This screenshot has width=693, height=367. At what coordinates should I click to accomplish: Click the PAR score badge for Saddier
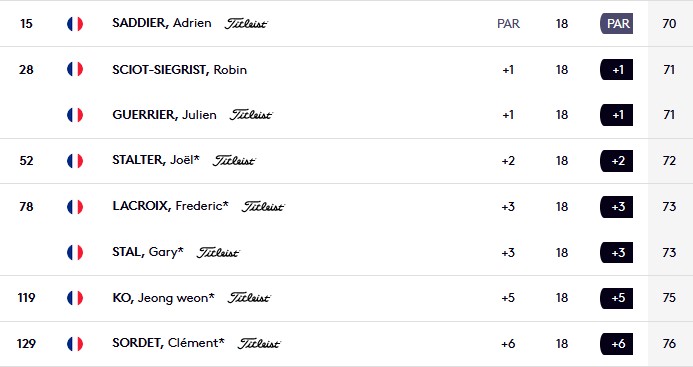coord(616,23)
